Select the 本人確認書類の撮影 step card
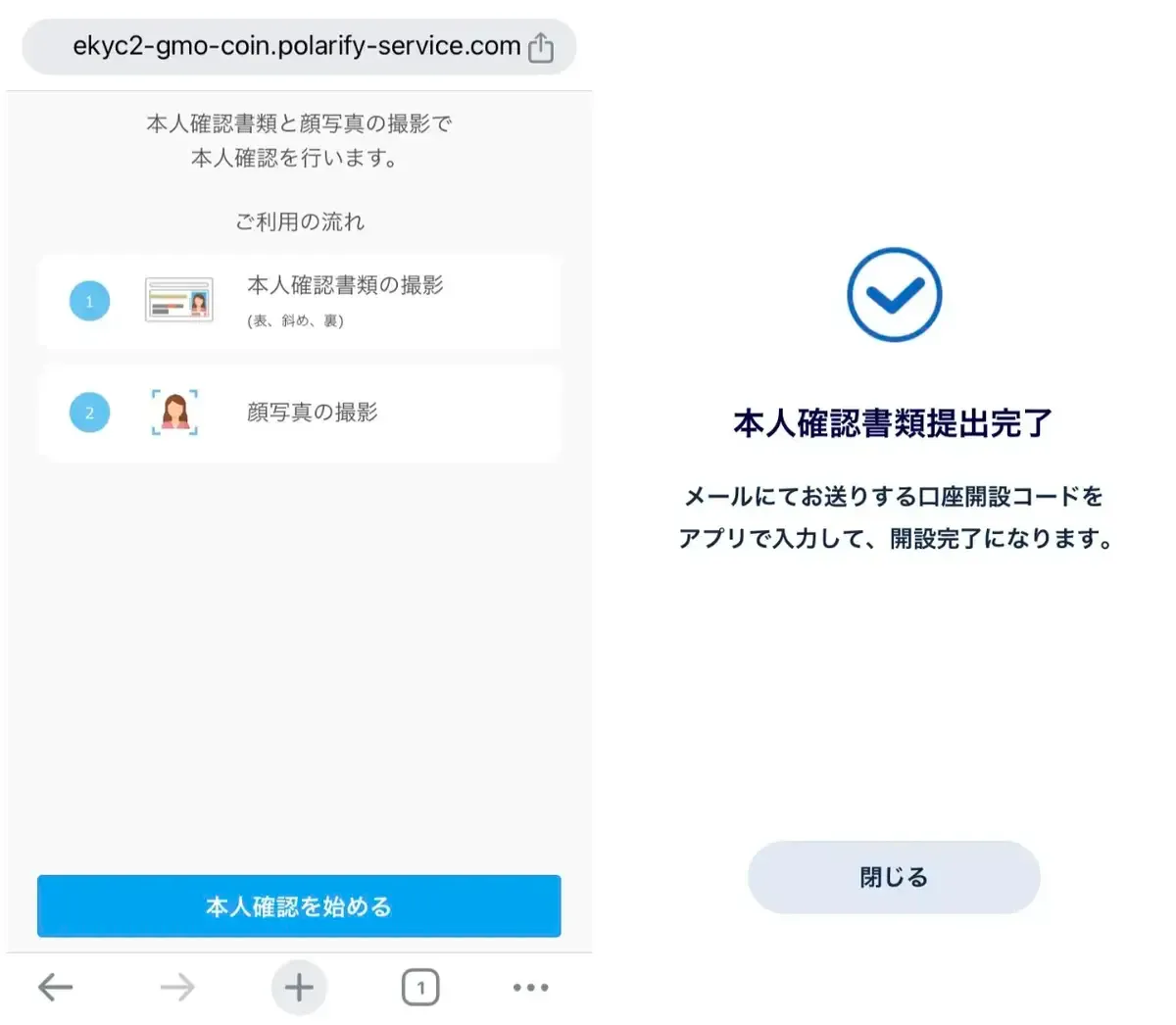This screenshot has width=1176, height=1025. (299, 302)
